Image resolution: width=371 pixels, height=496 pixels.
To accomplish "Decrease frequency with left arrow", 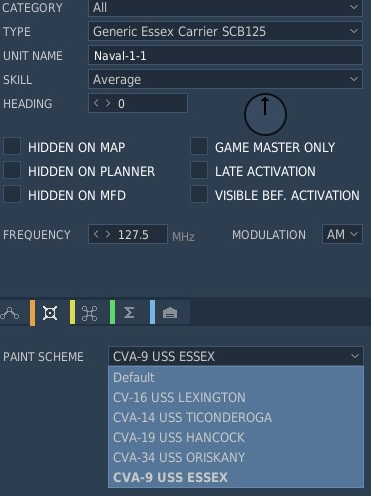I will (96, 234).
